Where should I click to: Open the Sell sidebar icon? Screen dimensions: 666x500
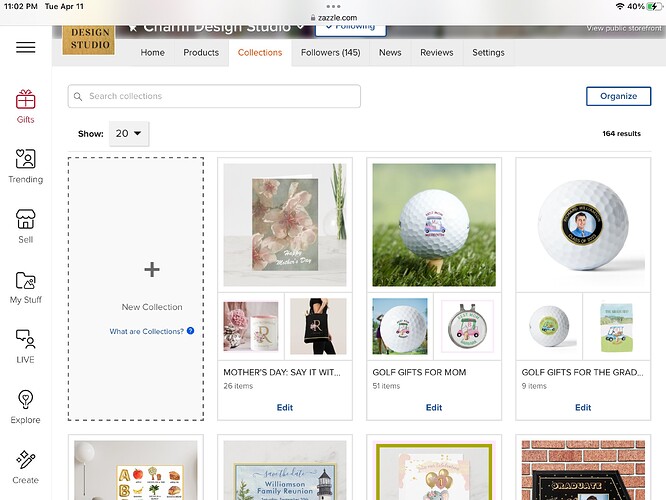pyautogui.click(x=25, y=226)
